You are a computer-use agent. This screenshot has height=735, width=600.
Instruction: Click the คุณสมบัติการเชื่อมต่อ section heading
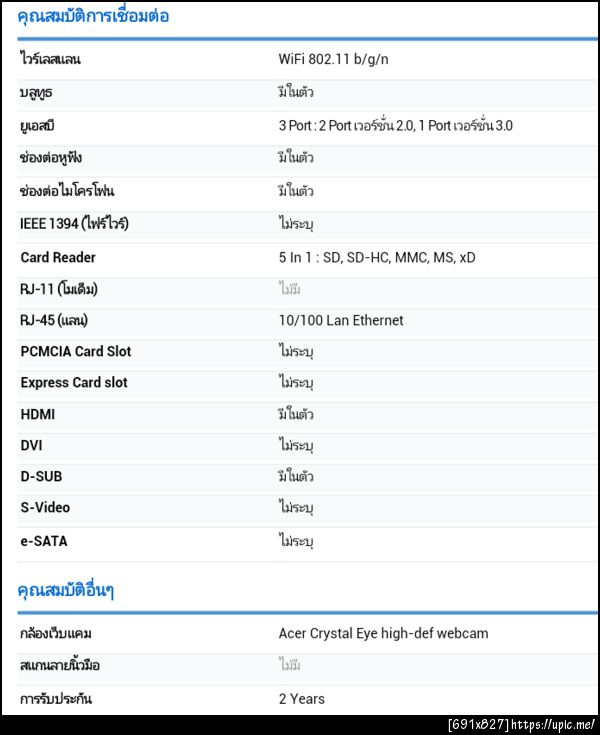93,16
